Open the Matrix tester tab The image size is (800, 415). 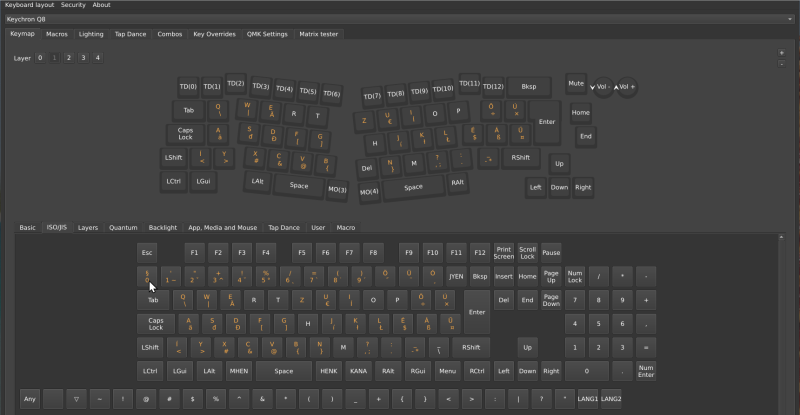318,34
